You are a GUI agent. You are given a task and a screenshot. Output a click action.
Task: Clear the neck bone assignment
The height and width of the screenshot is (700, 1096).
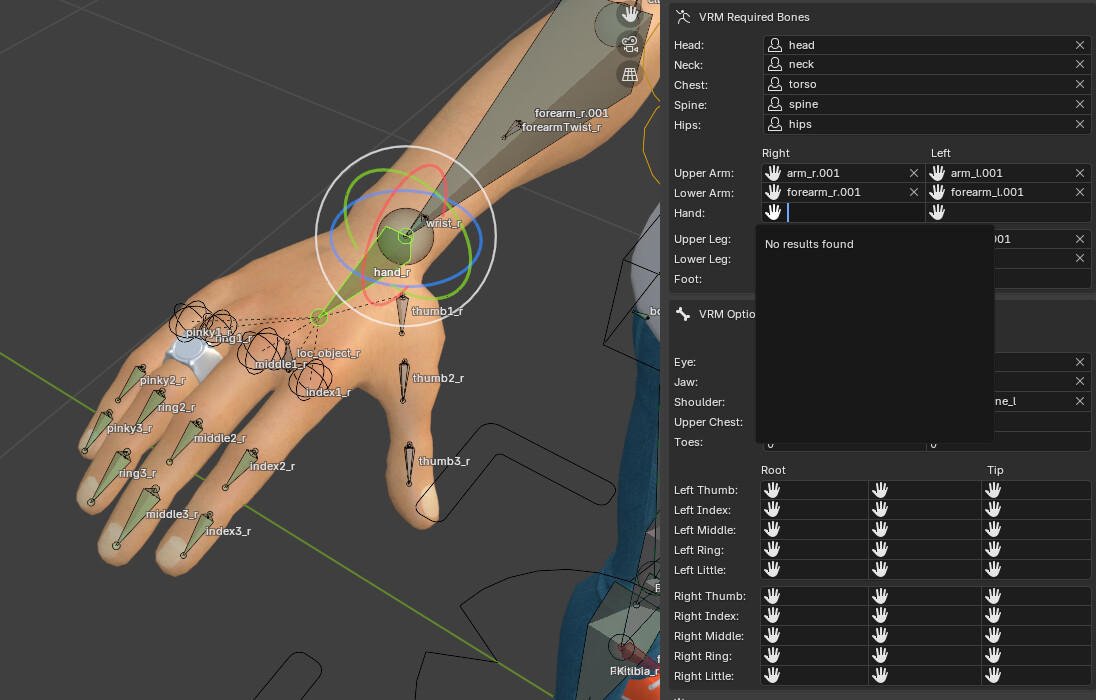pyautogui.click(x=1080, y=64)
